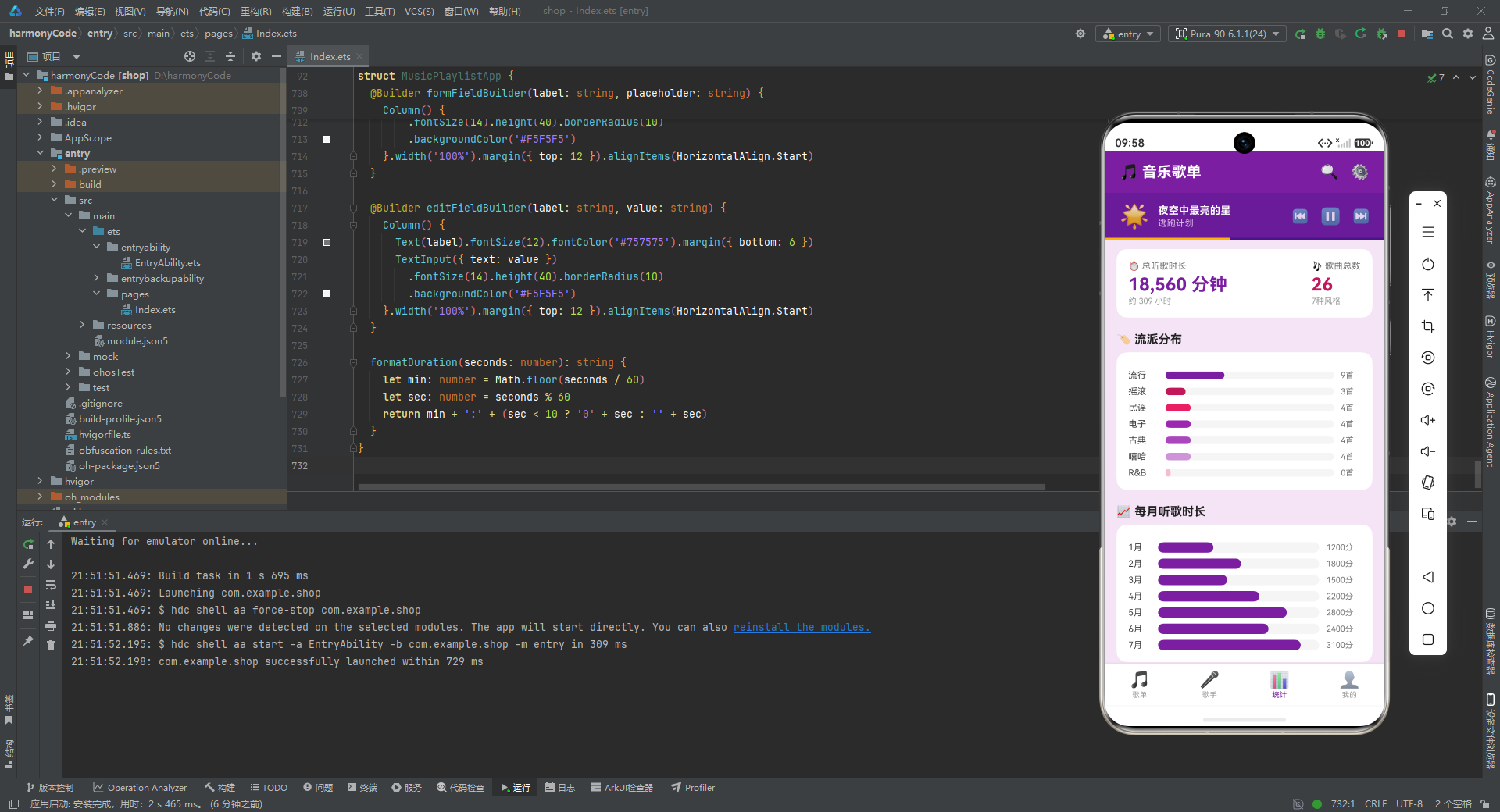Collapse the entry module folder

(x=40, y=154)
